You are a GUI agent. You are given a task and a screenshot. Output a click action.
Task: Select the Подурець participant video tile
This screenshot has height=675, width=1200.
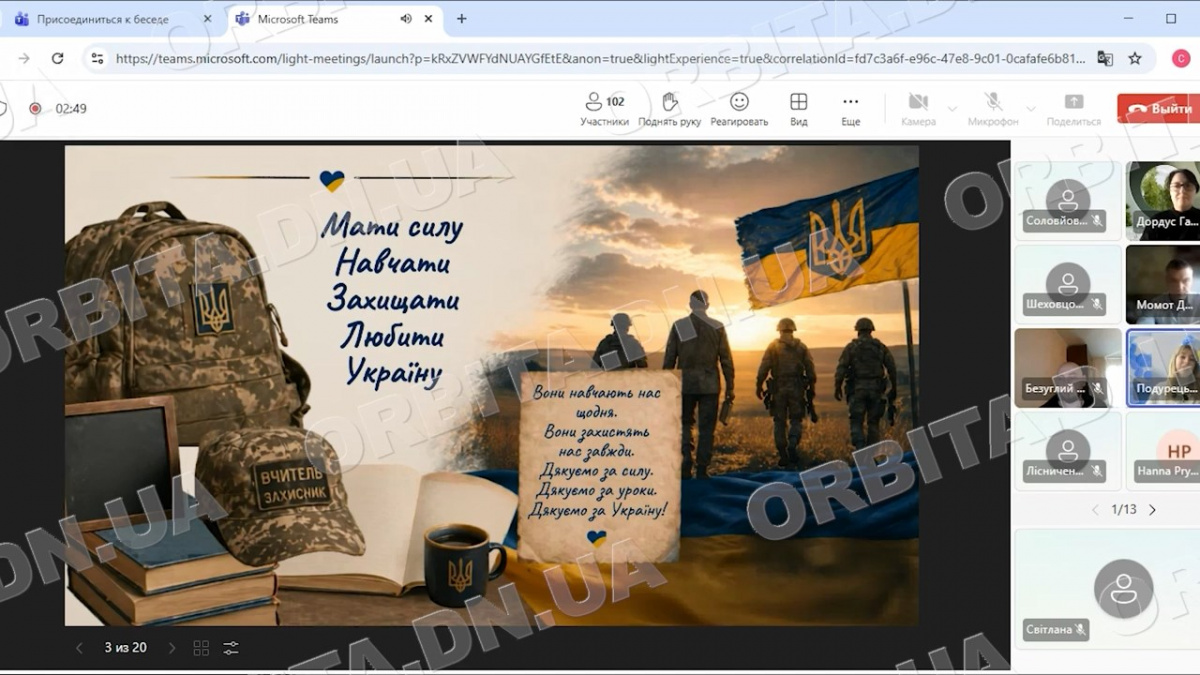1163,367
